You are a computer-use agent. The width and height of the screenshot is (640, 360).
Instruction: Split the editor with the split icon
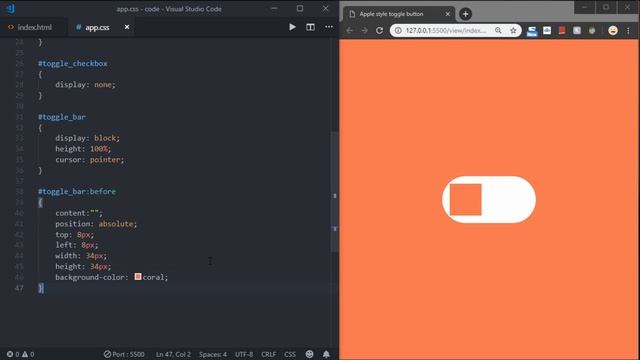pyautogui.click(x=310, y=27)
